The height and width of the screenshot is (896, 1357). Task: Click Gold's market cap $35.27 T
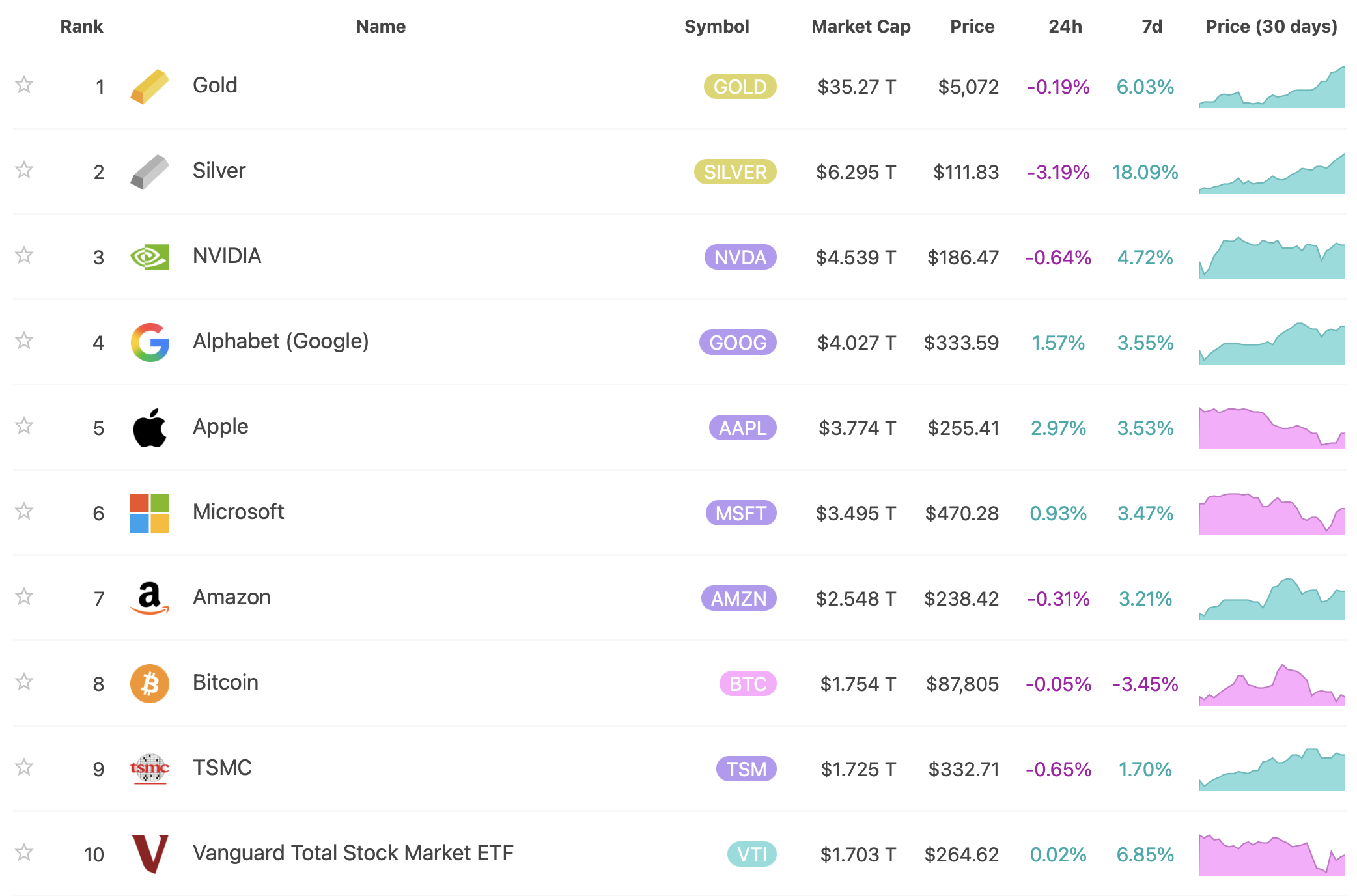pos(857,87)
